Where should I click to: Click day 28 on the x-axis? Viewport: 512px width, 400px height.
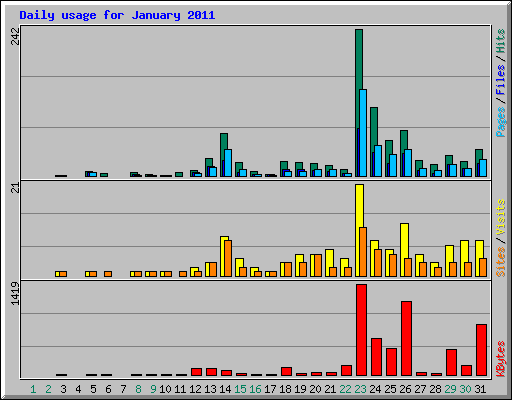[x=435, y=389]
